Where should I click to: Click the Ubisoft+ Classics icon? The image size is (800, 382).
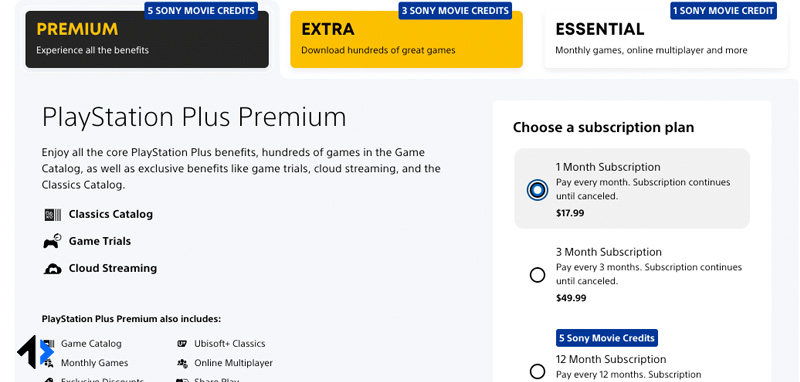coord(182,344)
